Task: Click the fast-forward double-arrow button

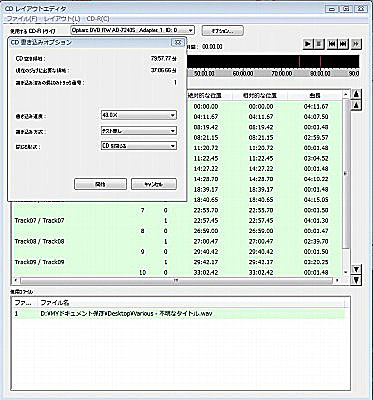Action: coord(356,44)
